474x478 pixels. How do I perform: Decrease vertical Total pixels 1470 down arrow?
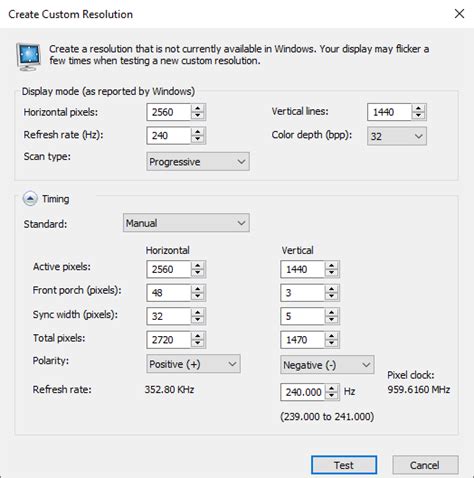click(x=332, y=344)
